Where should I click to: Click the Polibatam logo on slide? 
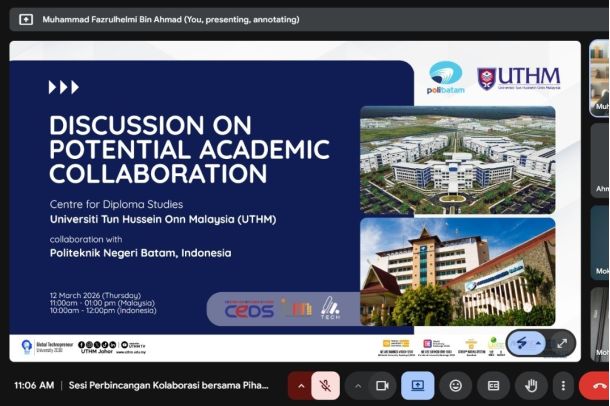(x=445, y=77)
